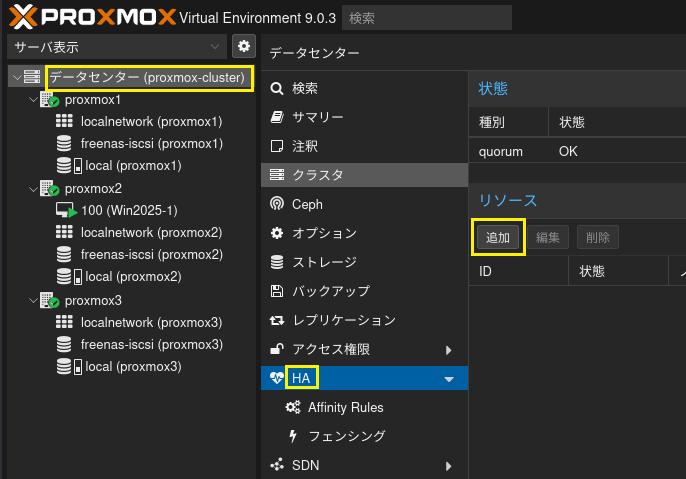Click the gears icon beside Affinity Rules
Image resolution: width=686 pixels, height=479 pixels.
coord(293,407)
